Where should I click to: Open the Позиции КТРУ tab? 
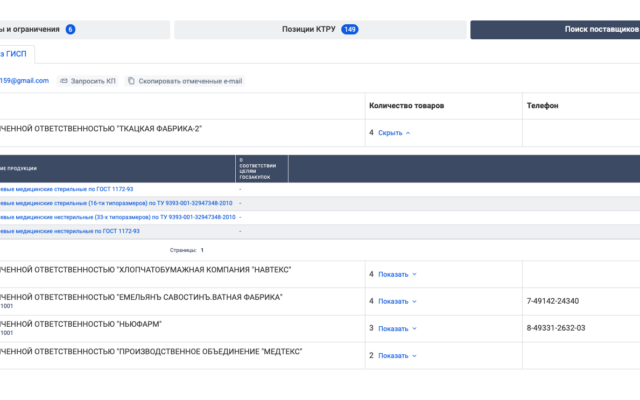pyautogui.click(x=320, y=29)
